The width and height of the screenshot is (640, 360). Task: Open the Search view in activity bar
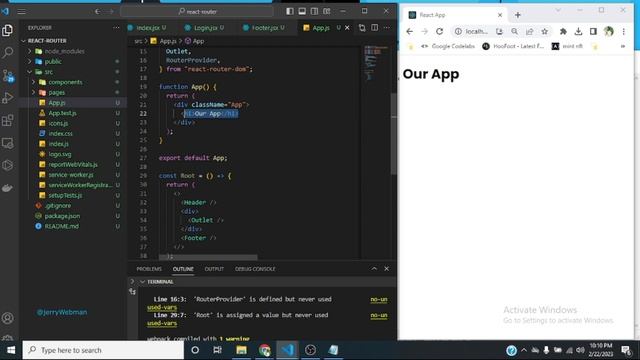point(7,52)
